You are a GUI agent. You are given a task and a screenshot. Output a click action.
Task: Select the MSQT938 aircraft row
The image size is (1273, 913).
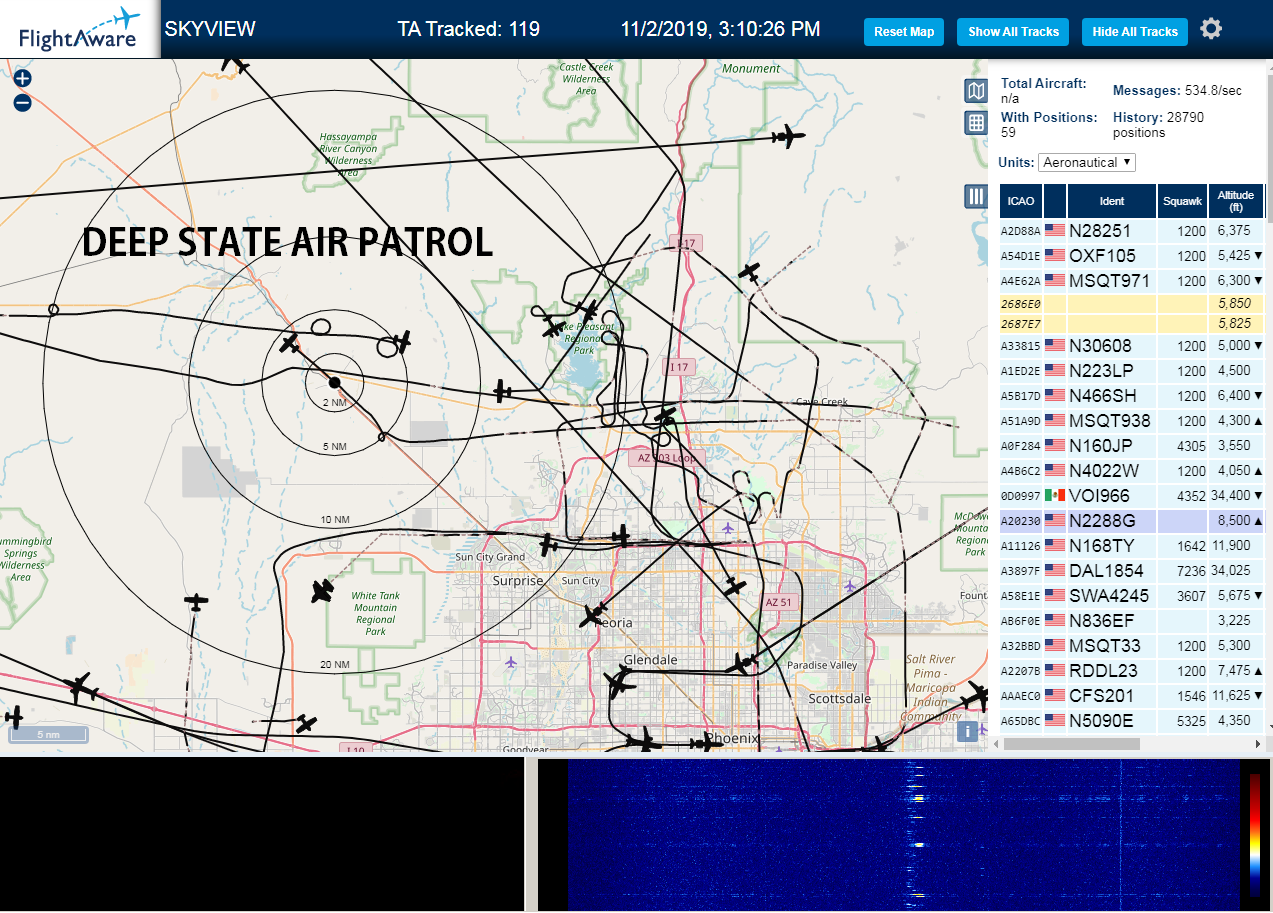coord(1132,420)
